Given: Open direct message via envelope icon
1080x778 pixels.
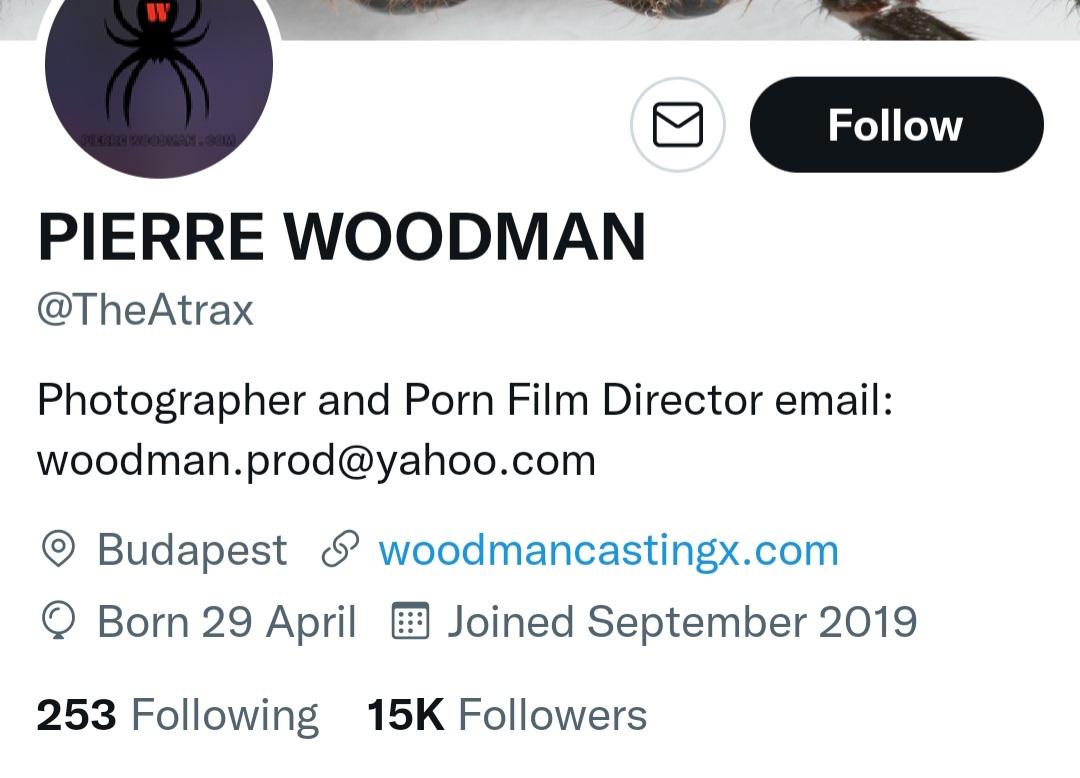Looking at the screenshot, I should point(677,125).
